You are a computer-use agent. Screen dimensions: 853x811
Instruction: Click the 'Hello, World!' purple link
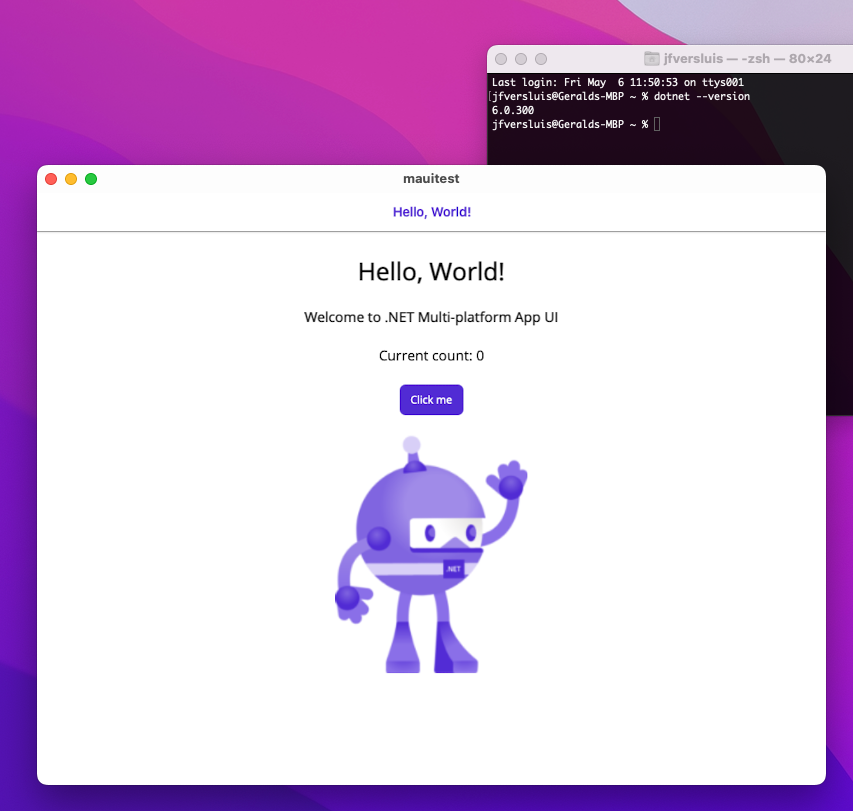(431, 211)
